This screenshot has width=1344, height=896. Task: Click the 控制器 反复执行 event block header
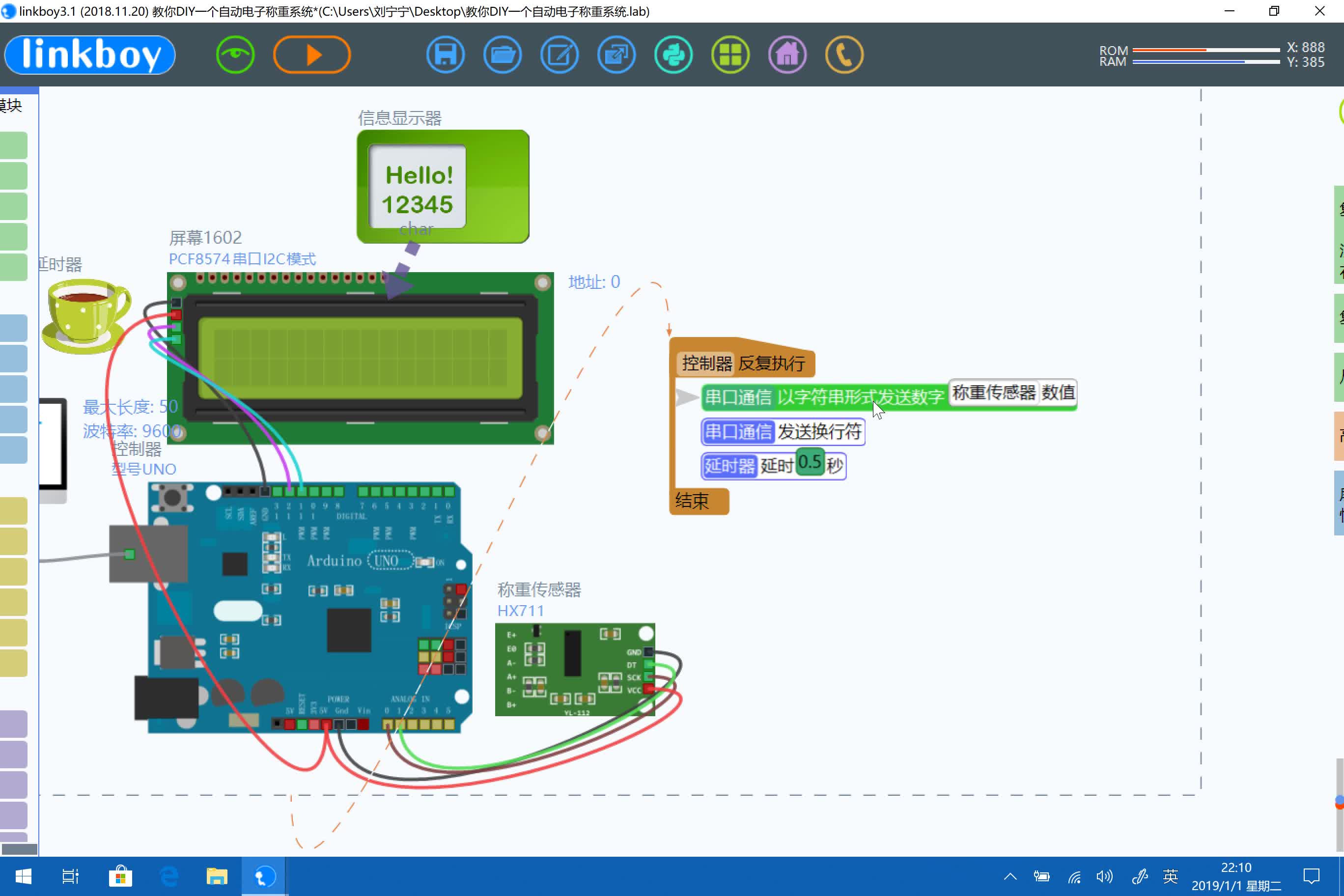pos(743,364)
